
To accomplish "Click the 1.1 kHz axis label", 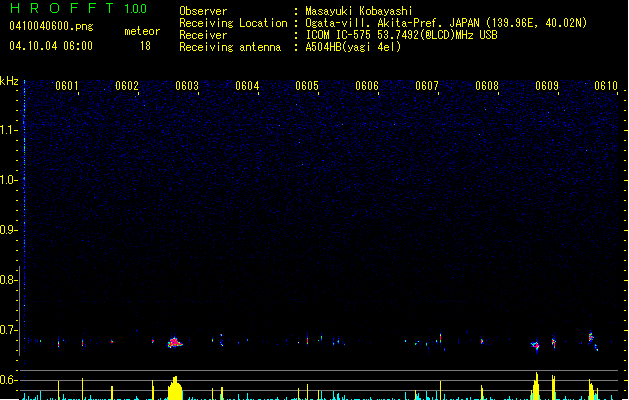I will click(x=8, y=130).
